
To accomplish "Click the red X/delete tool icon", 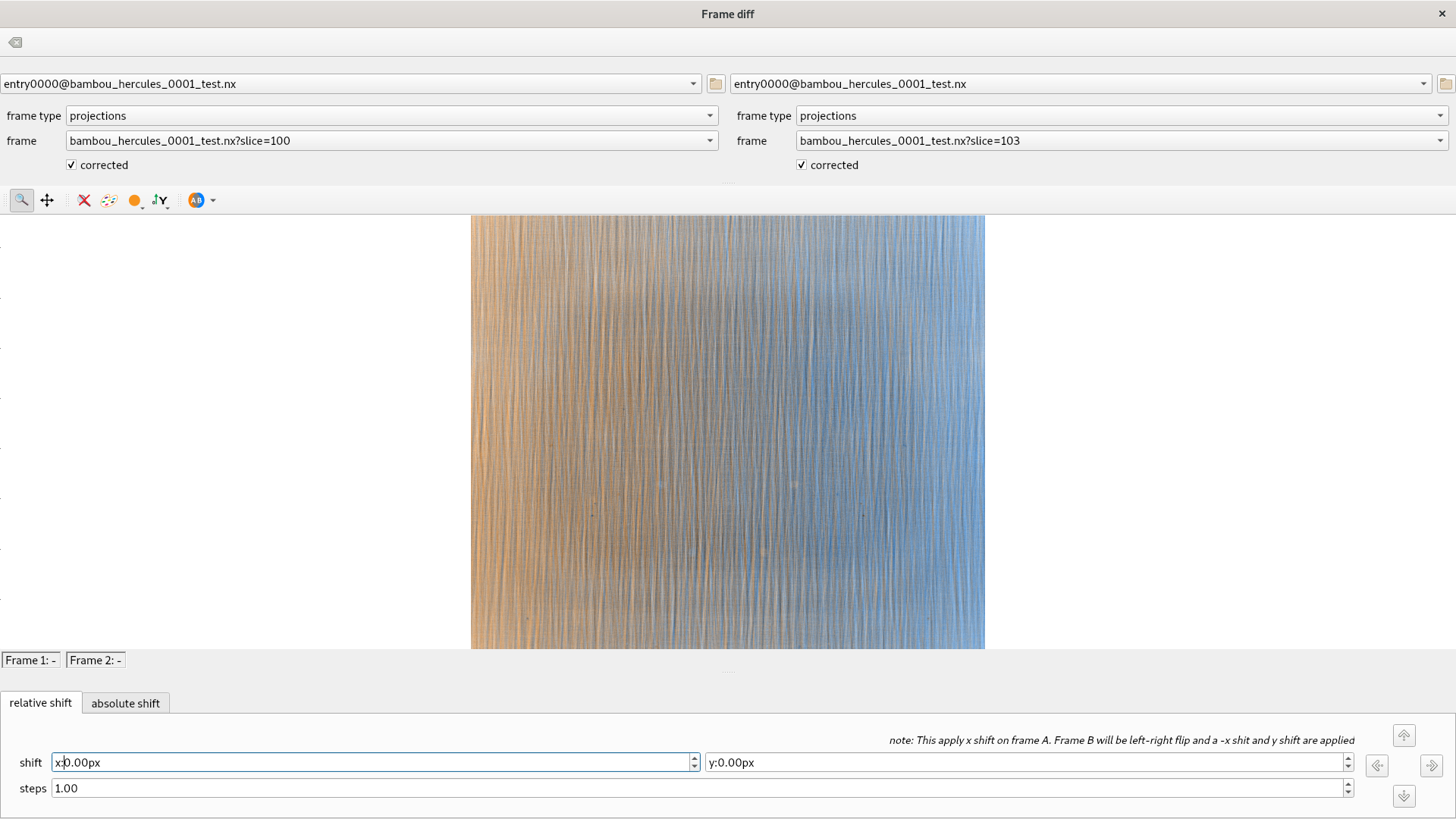I will (x=84, y=200).
